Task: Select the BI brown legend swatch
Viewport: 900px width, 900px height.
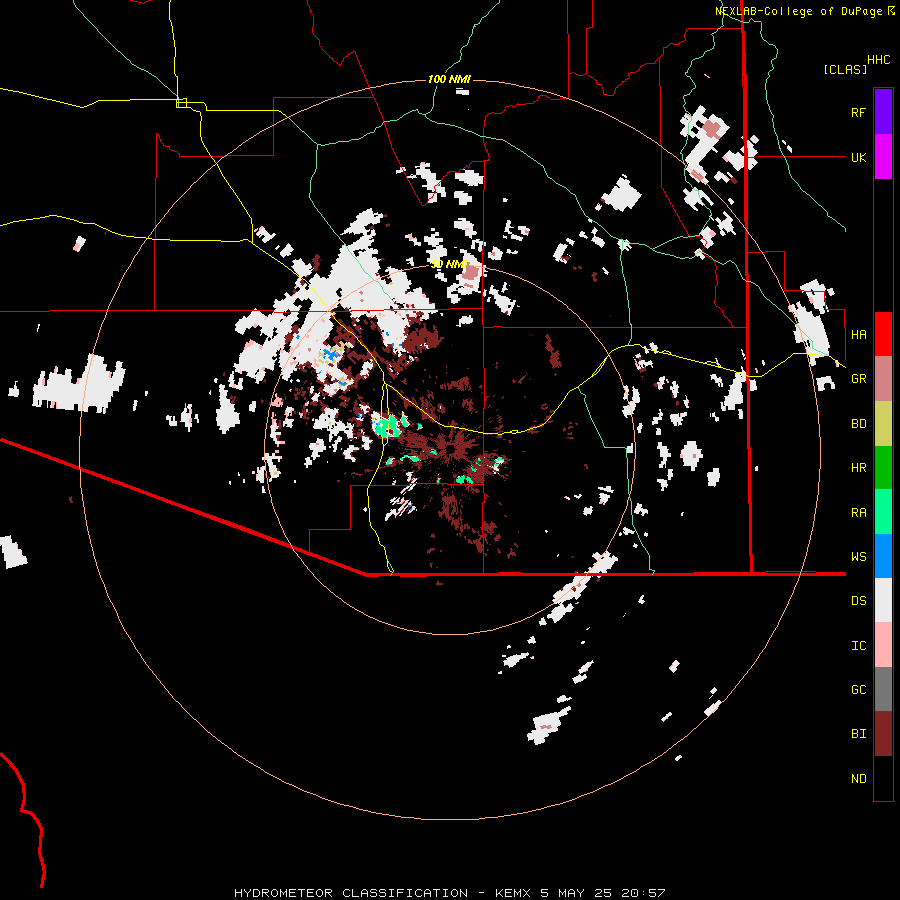Action: (883, 734)
